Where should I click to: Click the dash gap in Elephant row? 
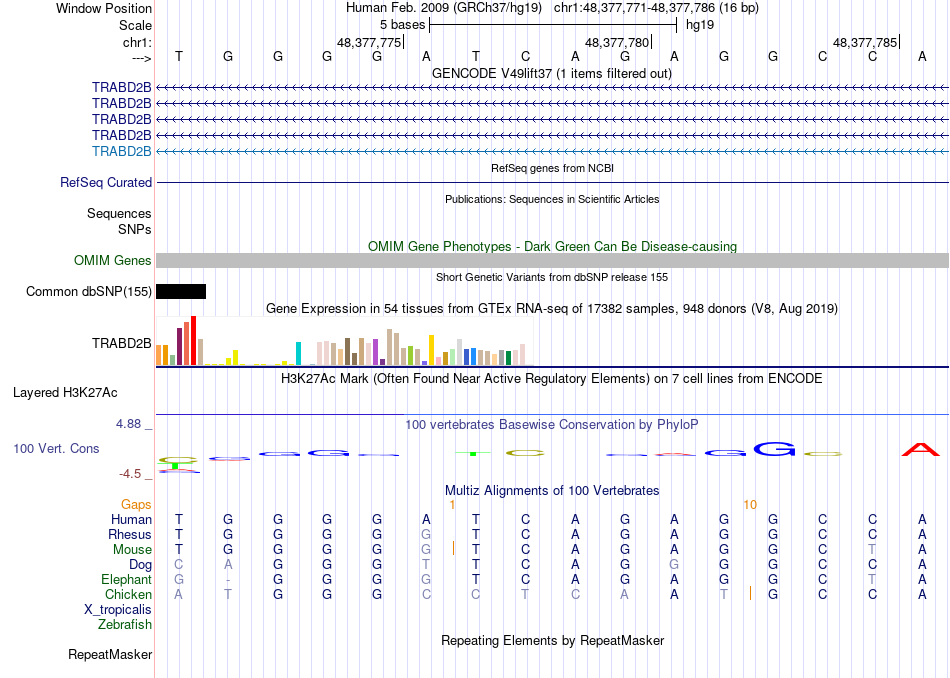(228, 580)
